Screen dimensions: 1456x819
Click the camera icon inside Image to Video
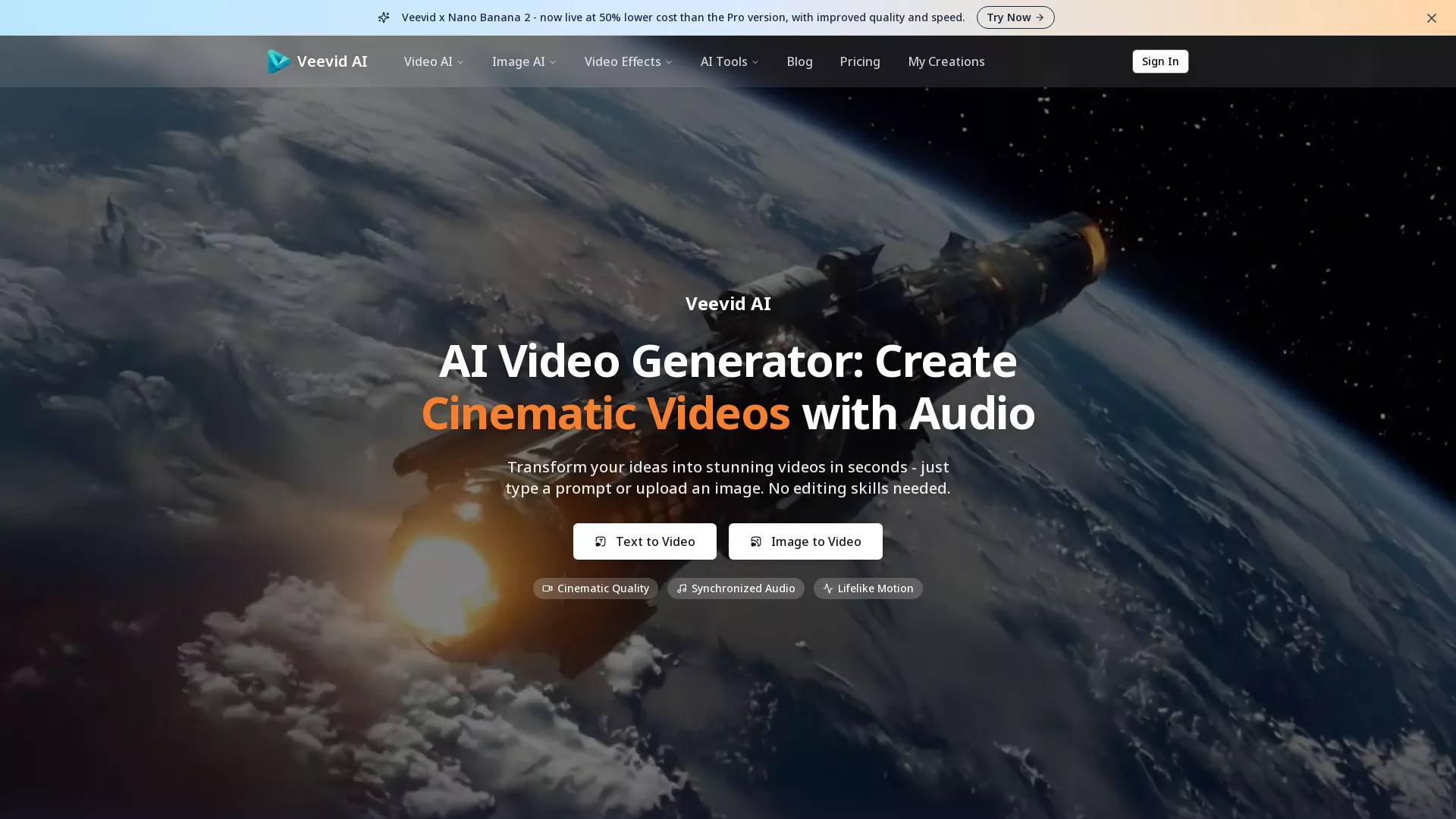[756, 541]
